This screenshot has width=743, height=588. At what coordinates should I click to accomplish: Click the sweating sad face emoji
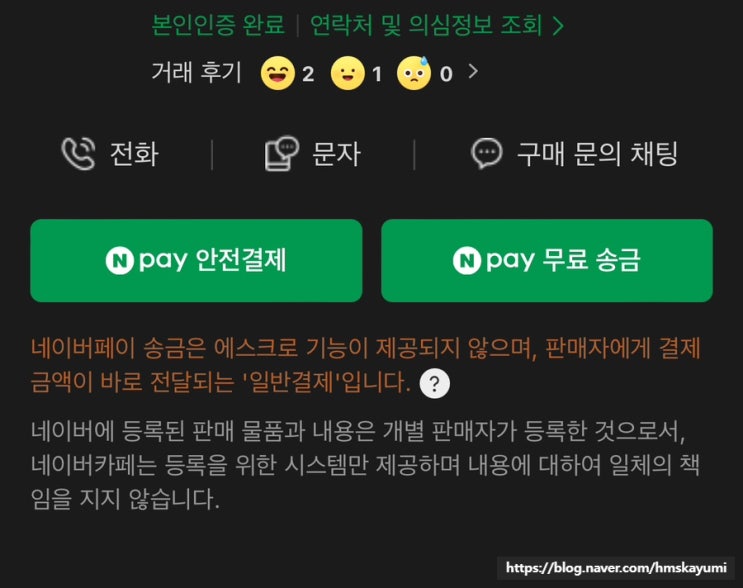414,73
